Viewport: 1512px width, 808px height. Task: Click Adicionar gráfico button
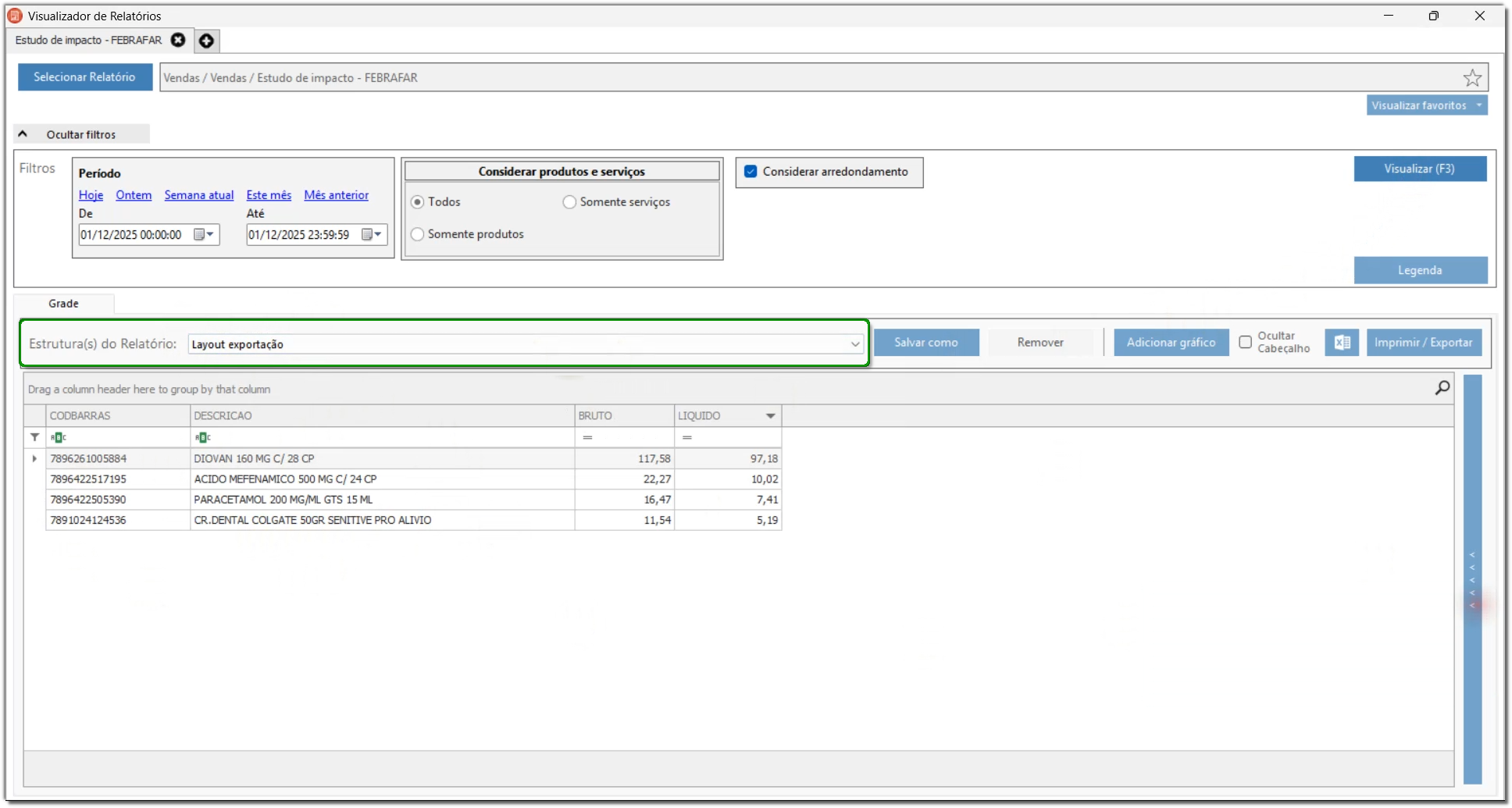click(x=1171, y=342)
